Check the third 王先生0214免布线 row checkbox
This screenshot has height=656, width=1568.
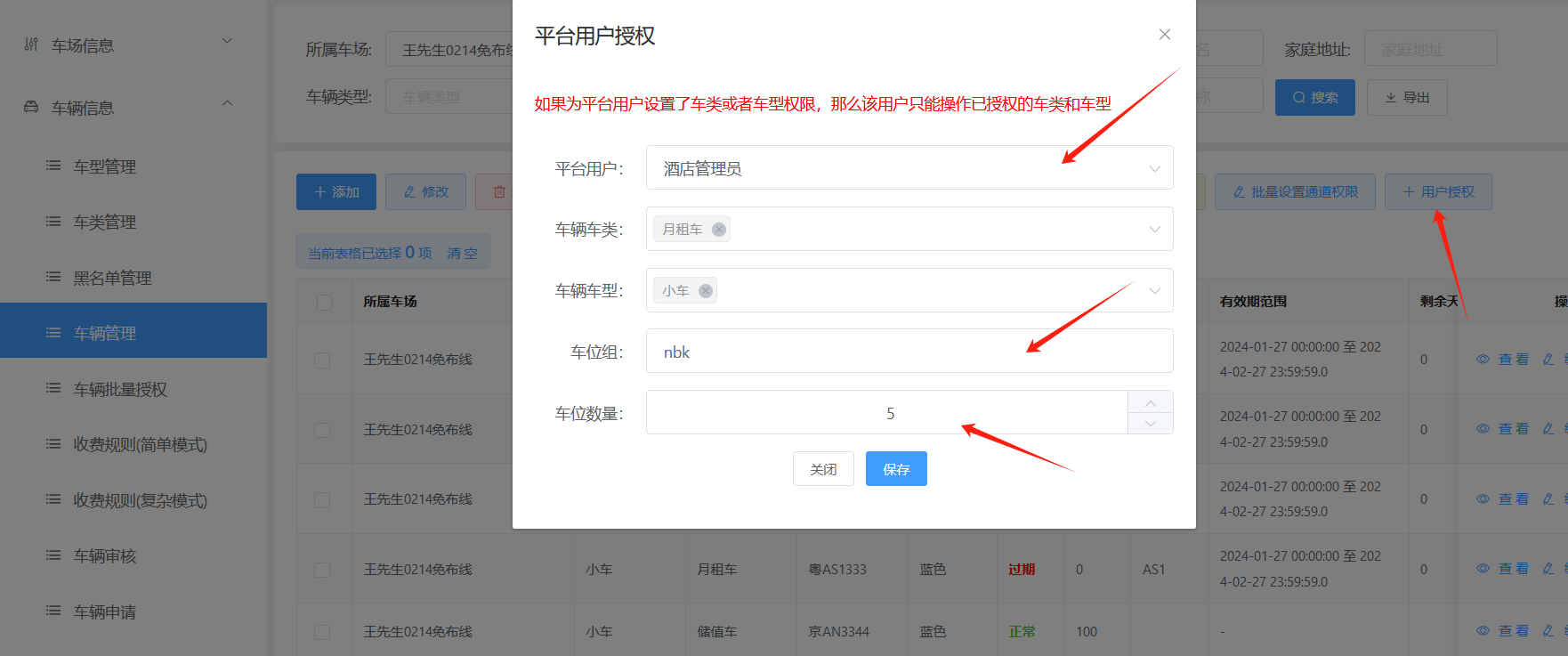point(322,499)
